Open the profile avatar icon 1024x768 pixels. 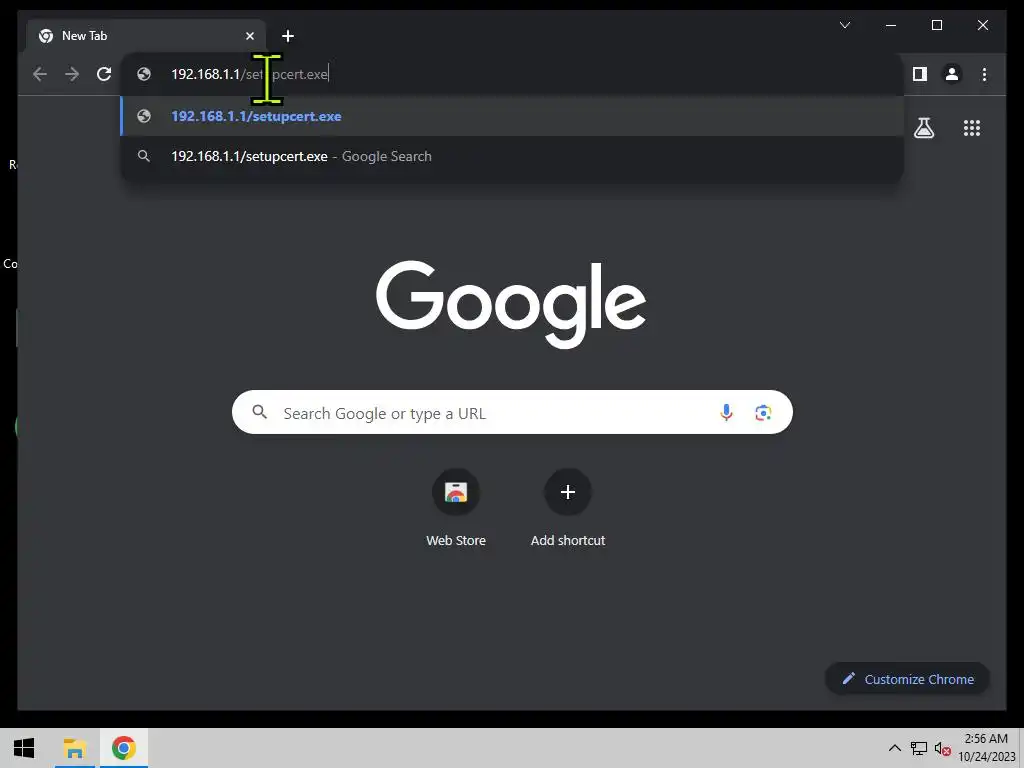tap(952, 74)
